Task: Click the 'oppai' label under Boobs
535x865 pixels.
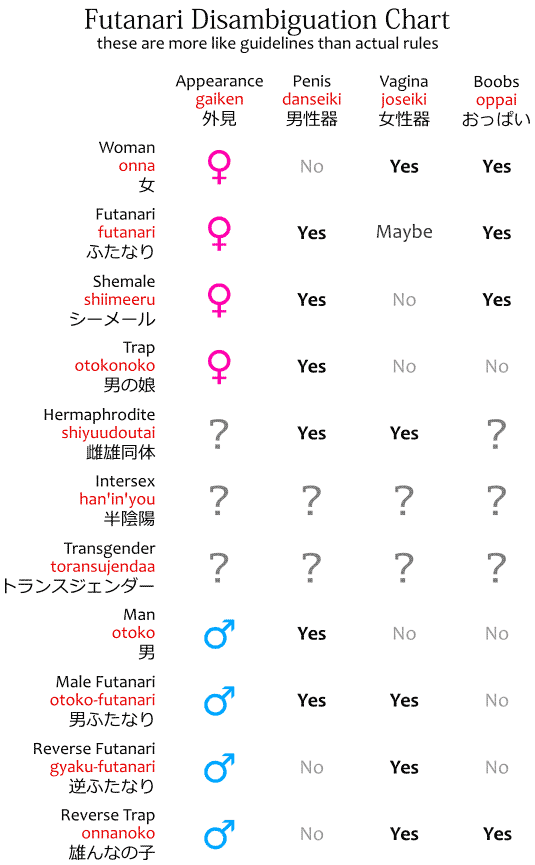Action: click(x=496, y=100)
